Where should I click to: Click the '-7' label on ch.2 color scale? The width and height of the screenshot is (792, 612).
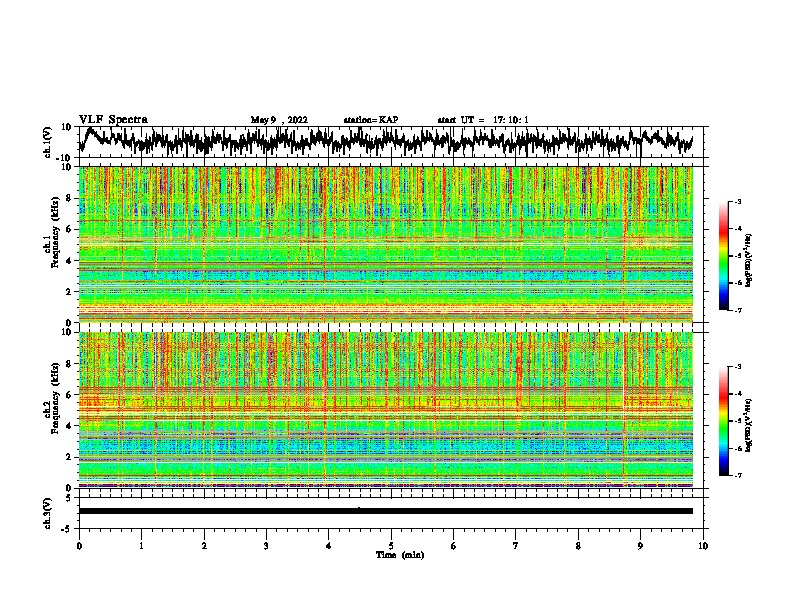click(x=737, y=475)
